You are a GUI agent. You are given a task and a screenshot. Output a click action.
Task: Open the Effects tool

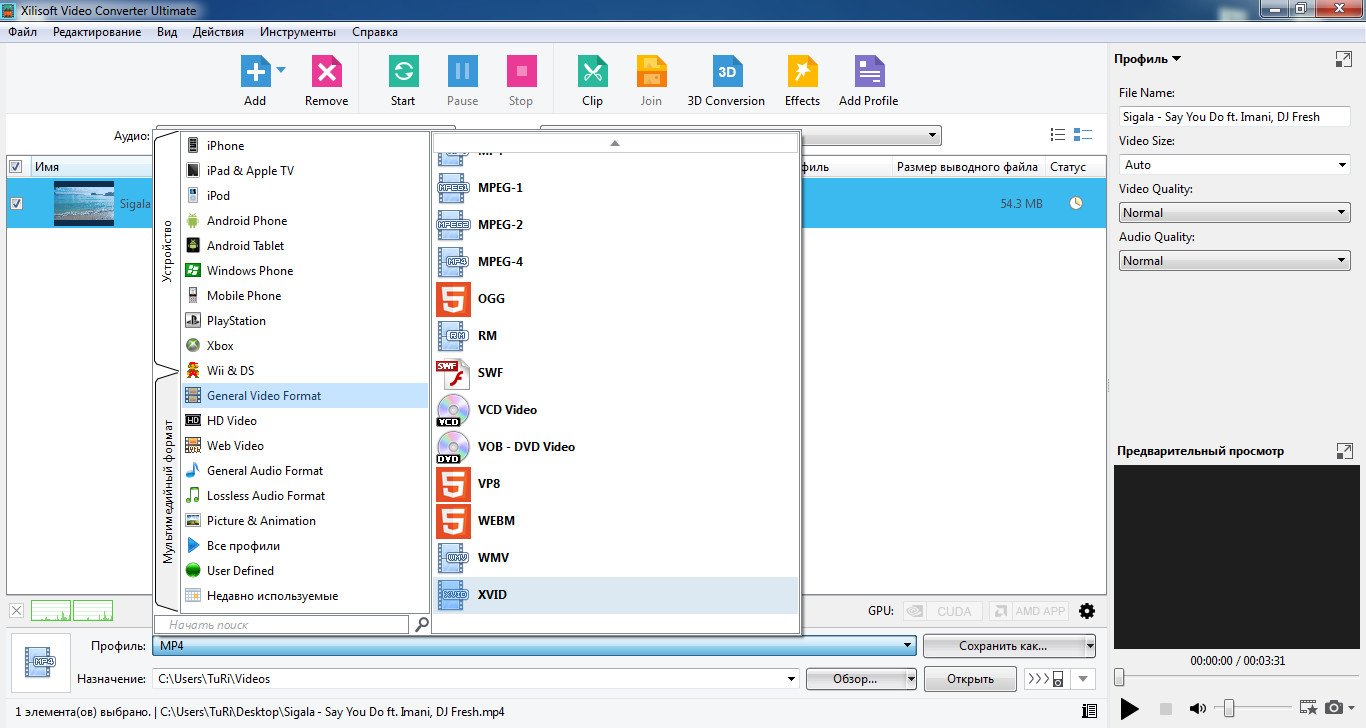tap(802, 73)
